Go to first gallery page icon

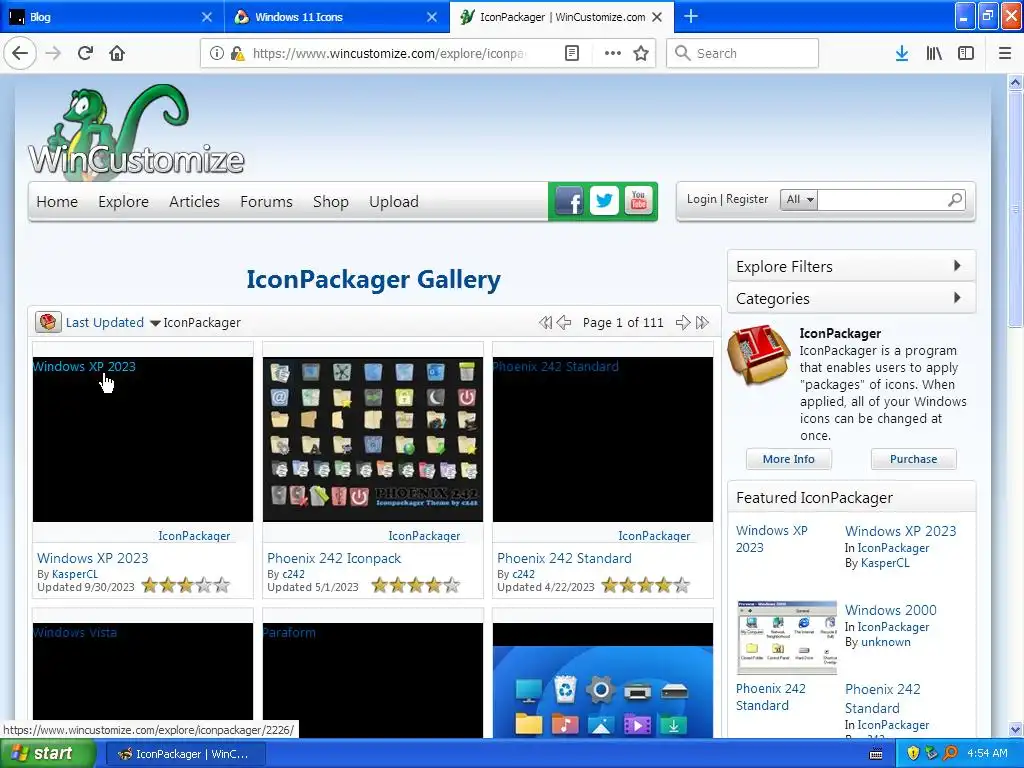point(545,323)
